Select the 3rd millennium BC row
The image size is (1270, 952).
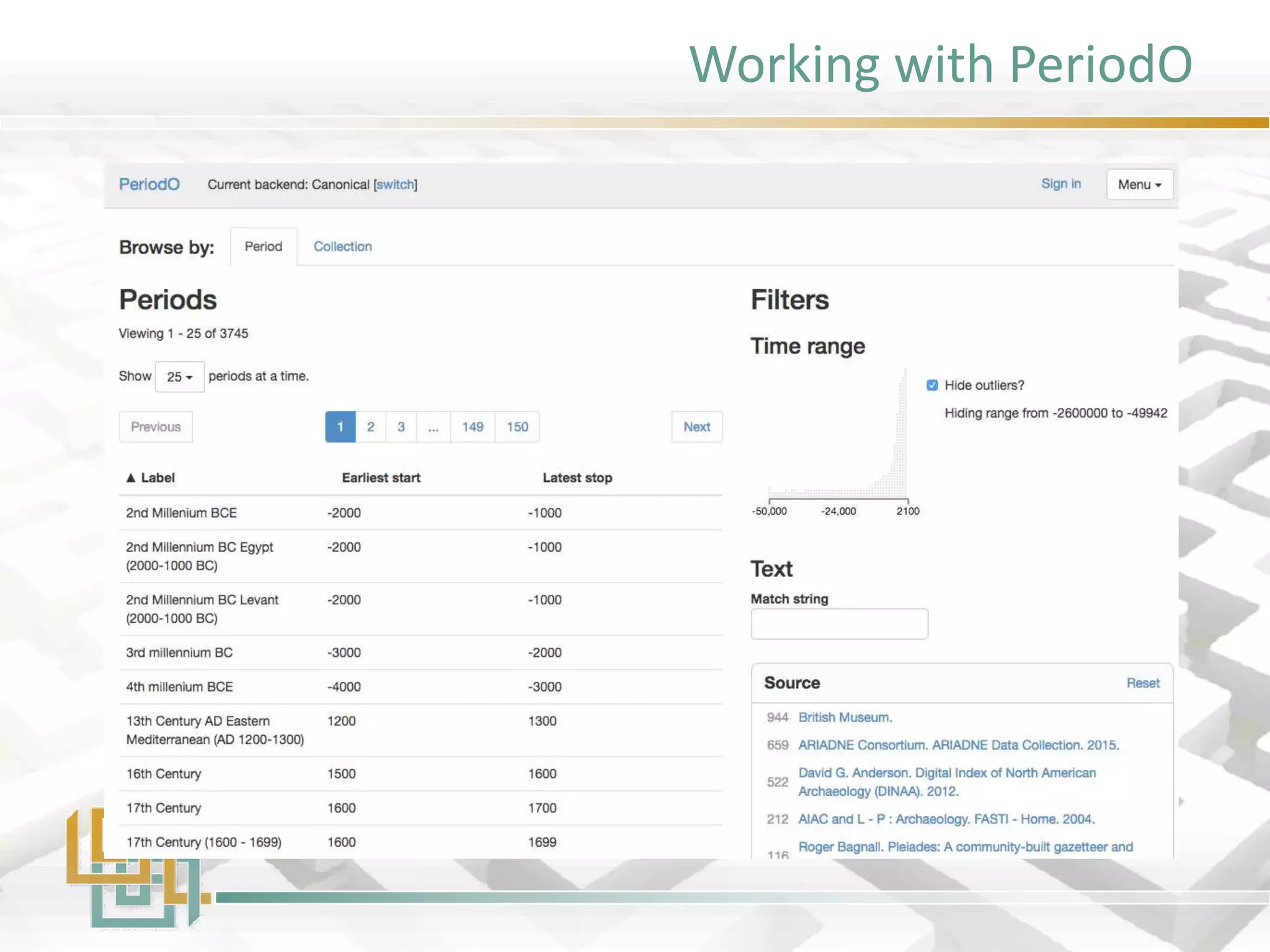[x=420, y=652]
